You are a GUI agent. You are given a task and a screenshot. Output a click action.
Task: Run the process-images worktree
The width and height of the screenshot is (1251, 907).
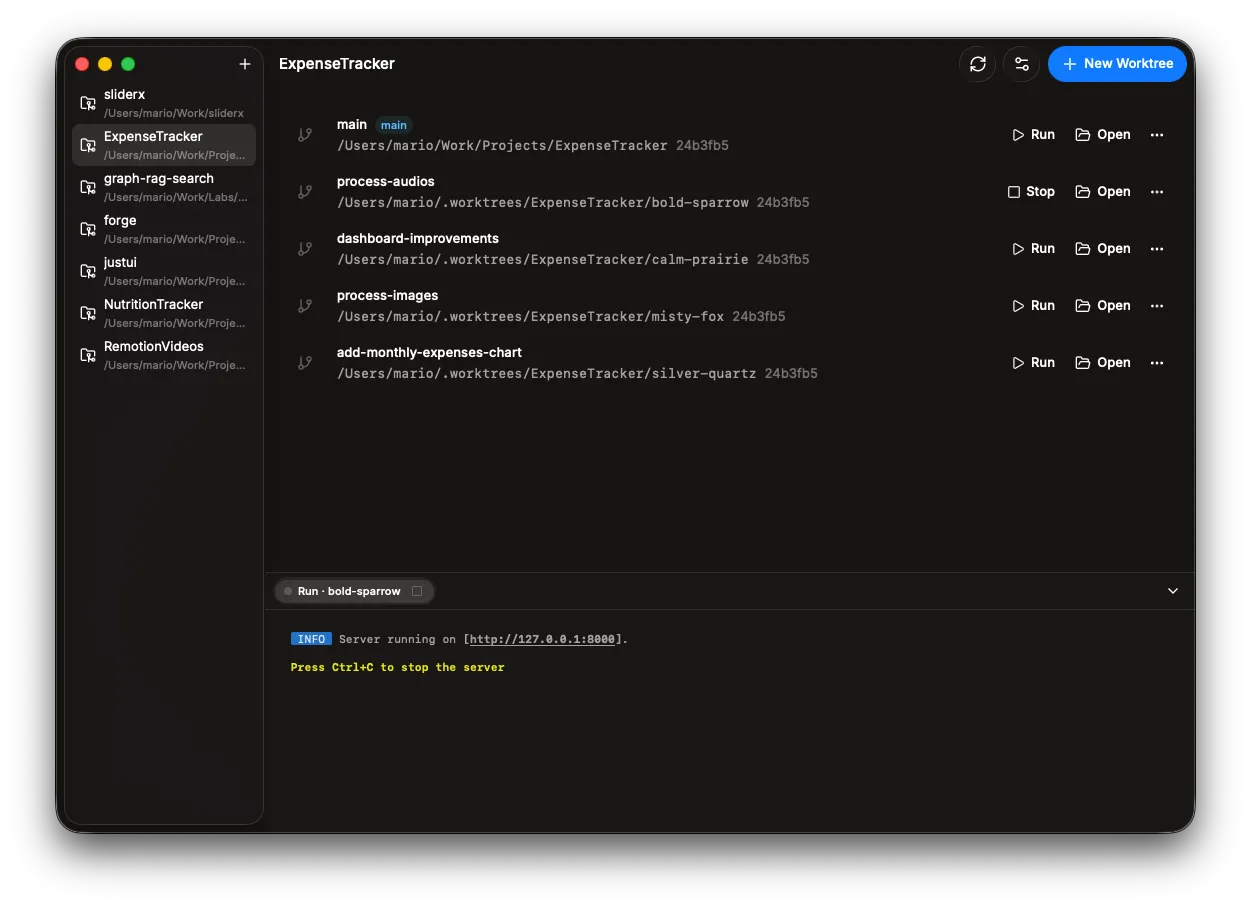coord(1033,306)
